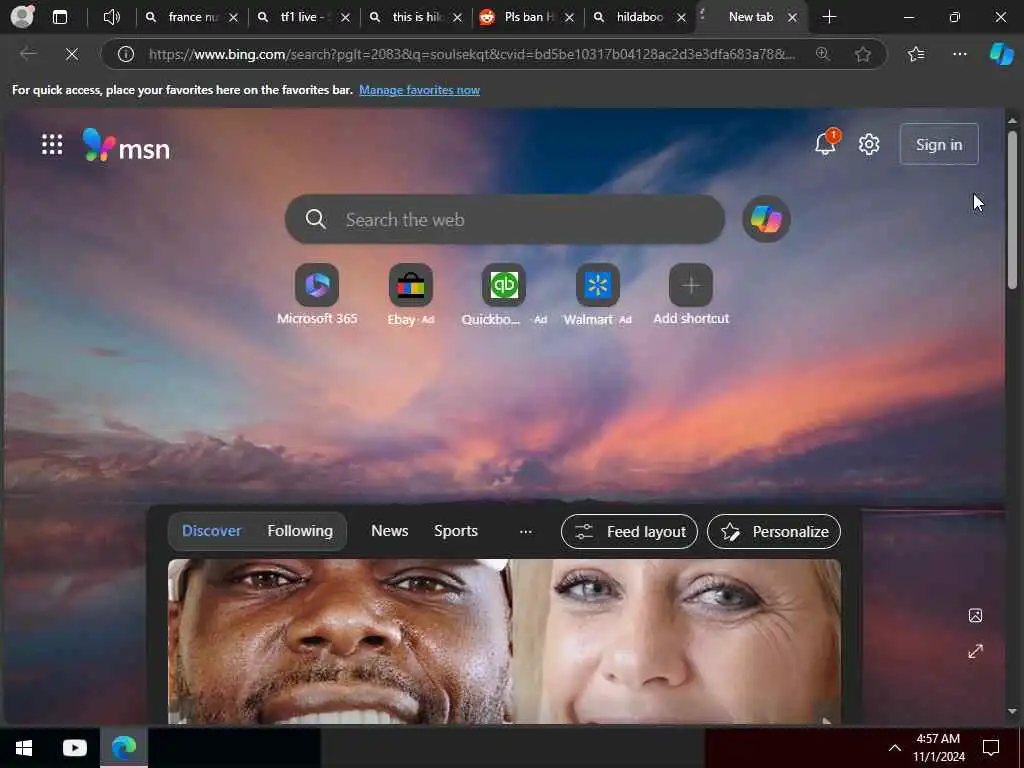Go back with the back arrow
1024x768 pixels.
coord(28,54)
